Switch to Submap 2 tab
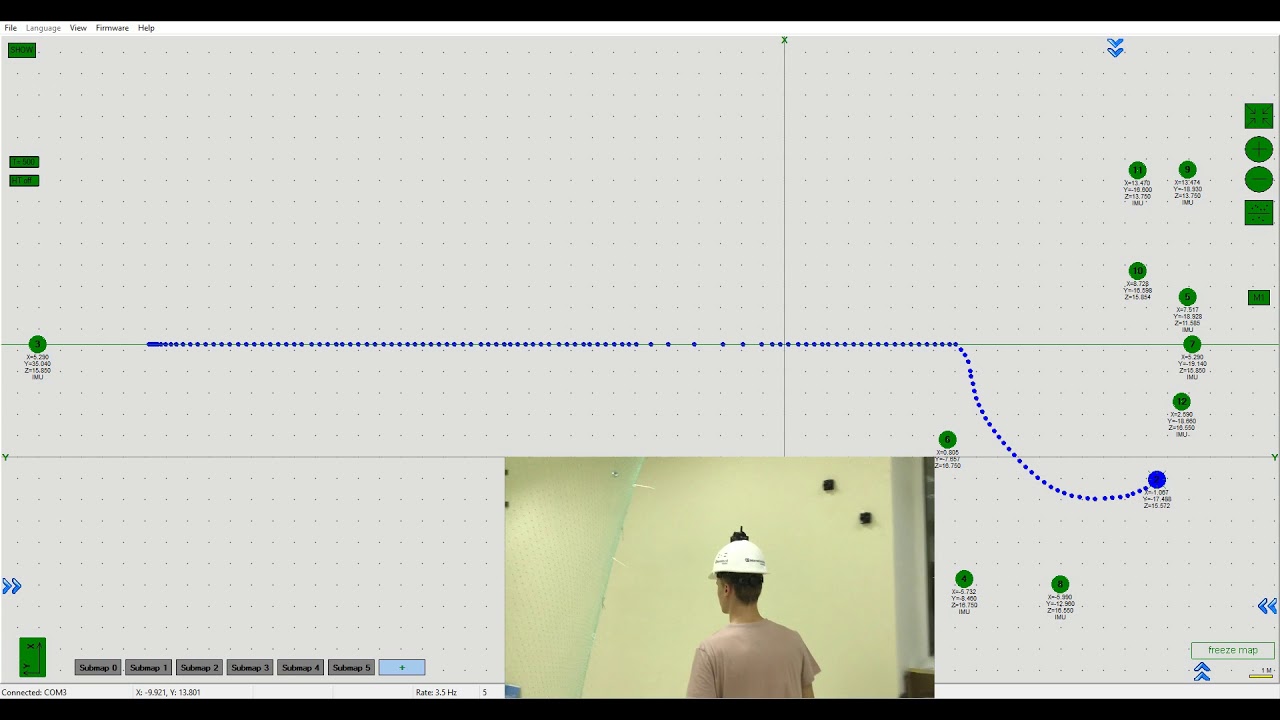 [x=199, y=667]
